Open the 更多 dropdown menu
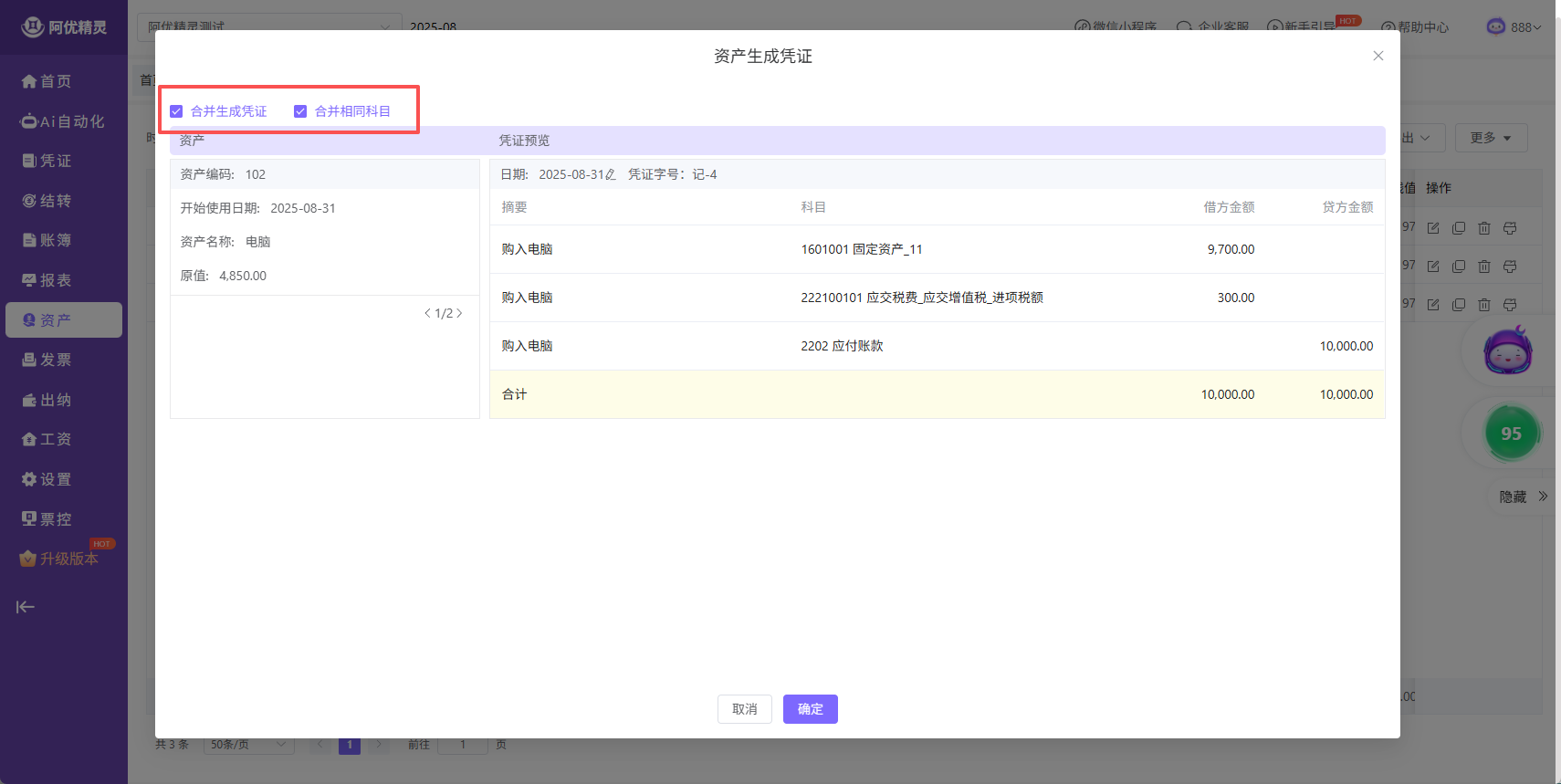The image size is (1561, 784). (1490, 138)
